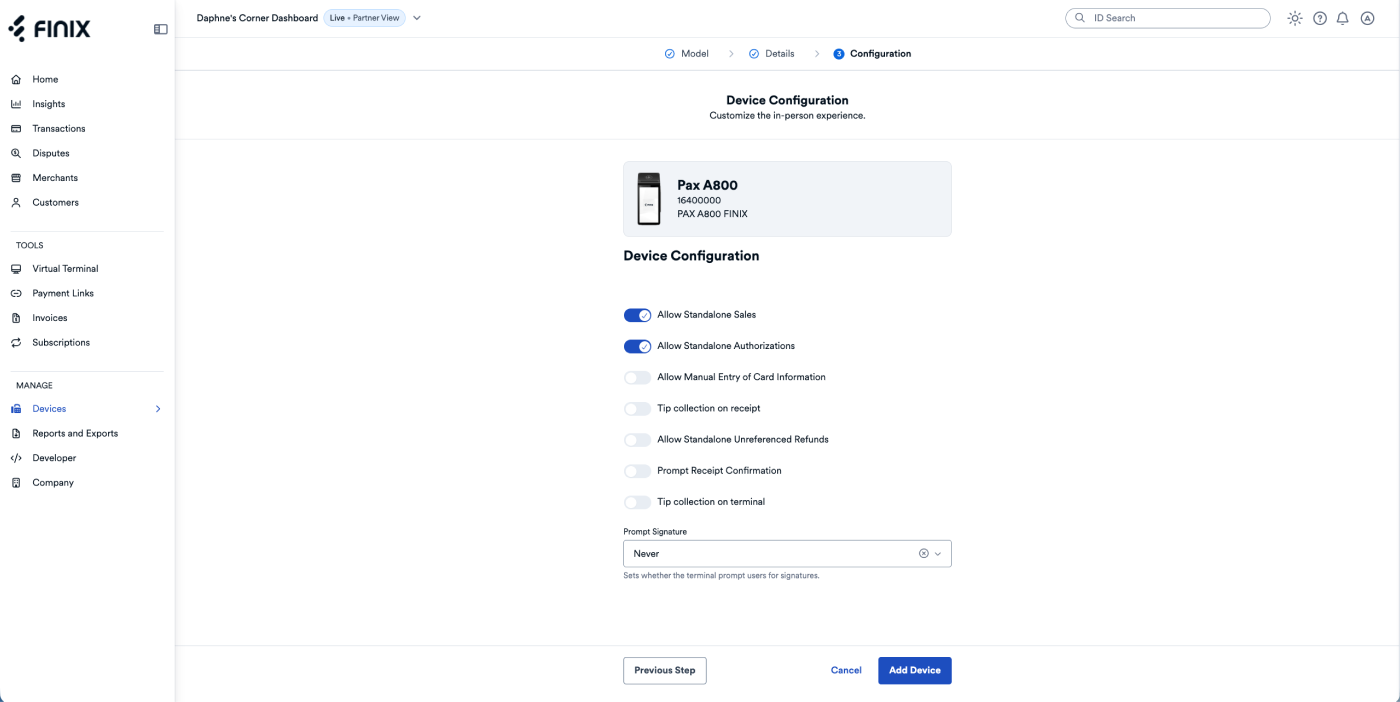Clear the Prompt Signature selection icon
Image resolution: width=1400 pixels, height=702 pixels.
924,553
